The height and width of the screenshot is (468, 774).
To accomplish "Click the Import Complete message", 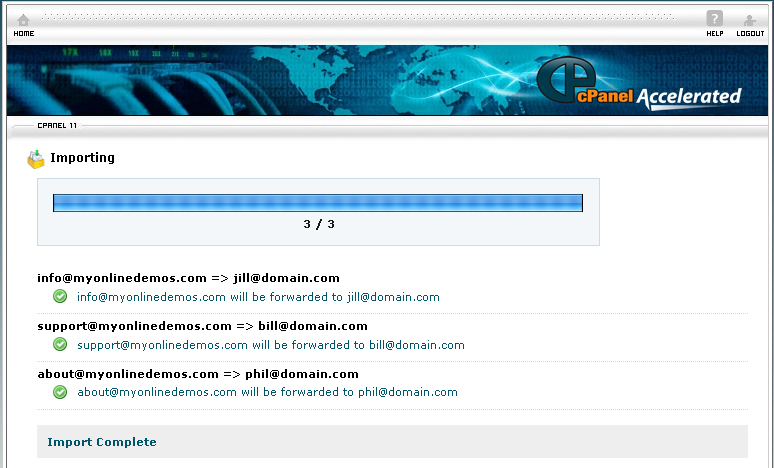I will pos(102,442).
